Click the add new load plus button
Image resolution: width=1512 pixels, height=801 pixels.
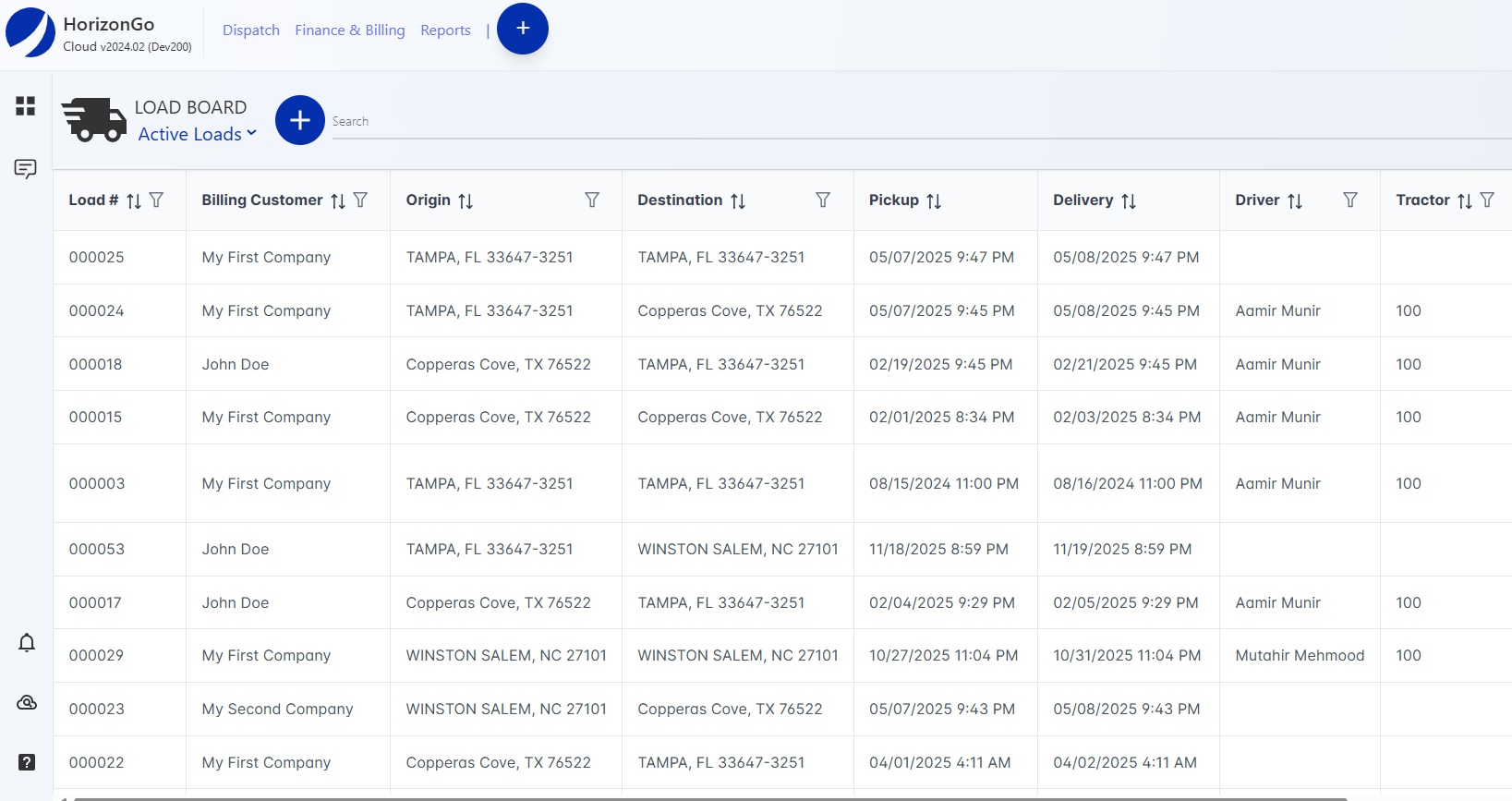point(300,120)
